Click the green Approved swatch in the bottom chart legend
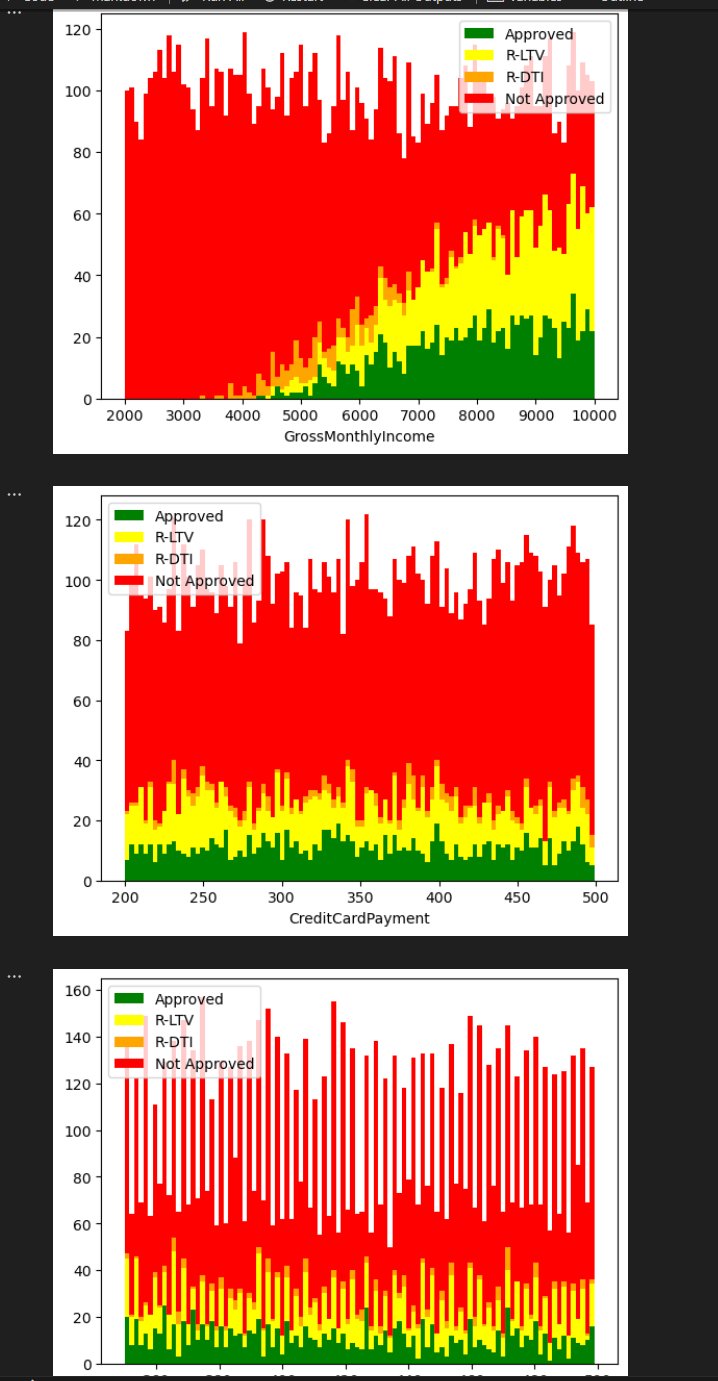Viewport: 718px width, 1381px height. 130,999
